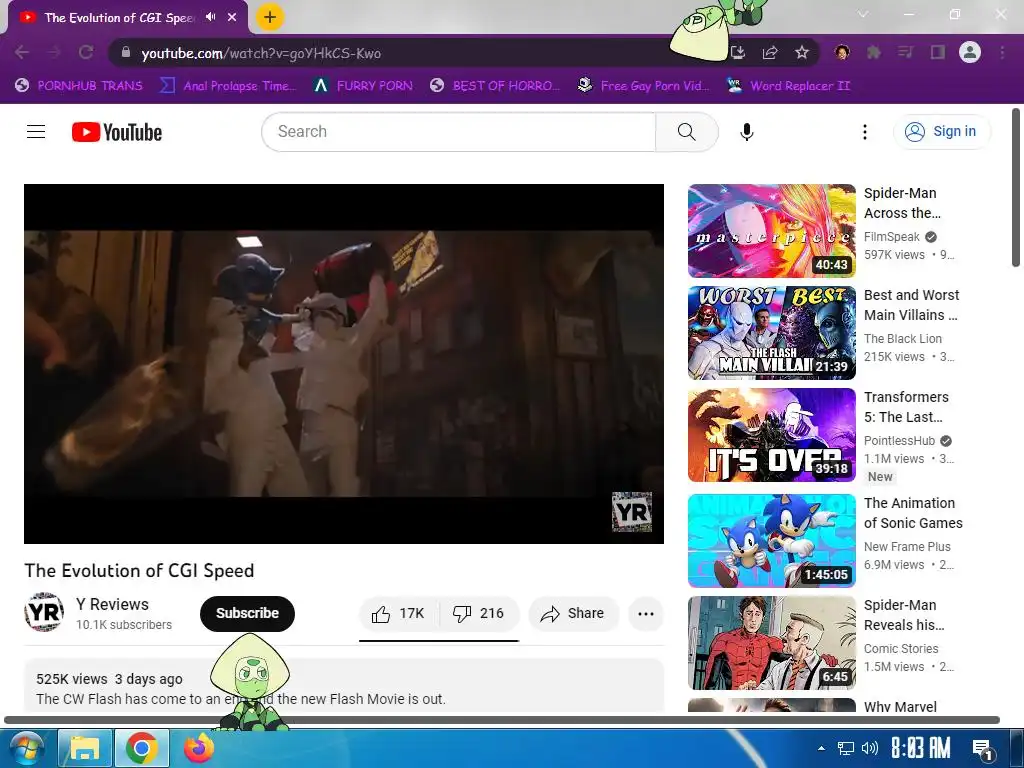Click Spider-Man Across the... video title

click(x=903, y=203)
